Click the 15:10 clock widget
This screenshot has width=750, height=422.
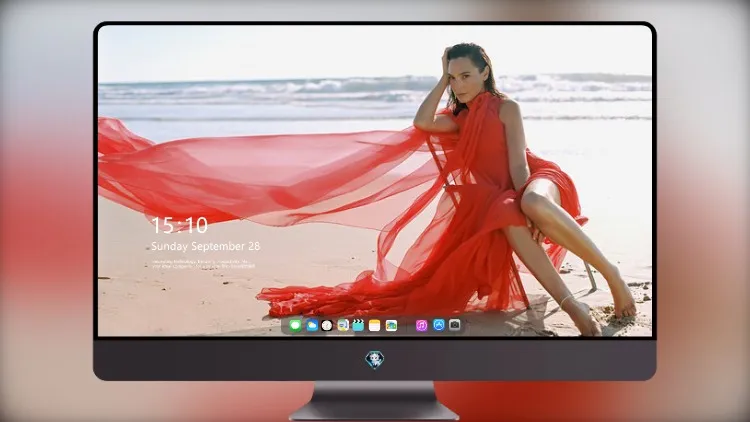(180, 225)
